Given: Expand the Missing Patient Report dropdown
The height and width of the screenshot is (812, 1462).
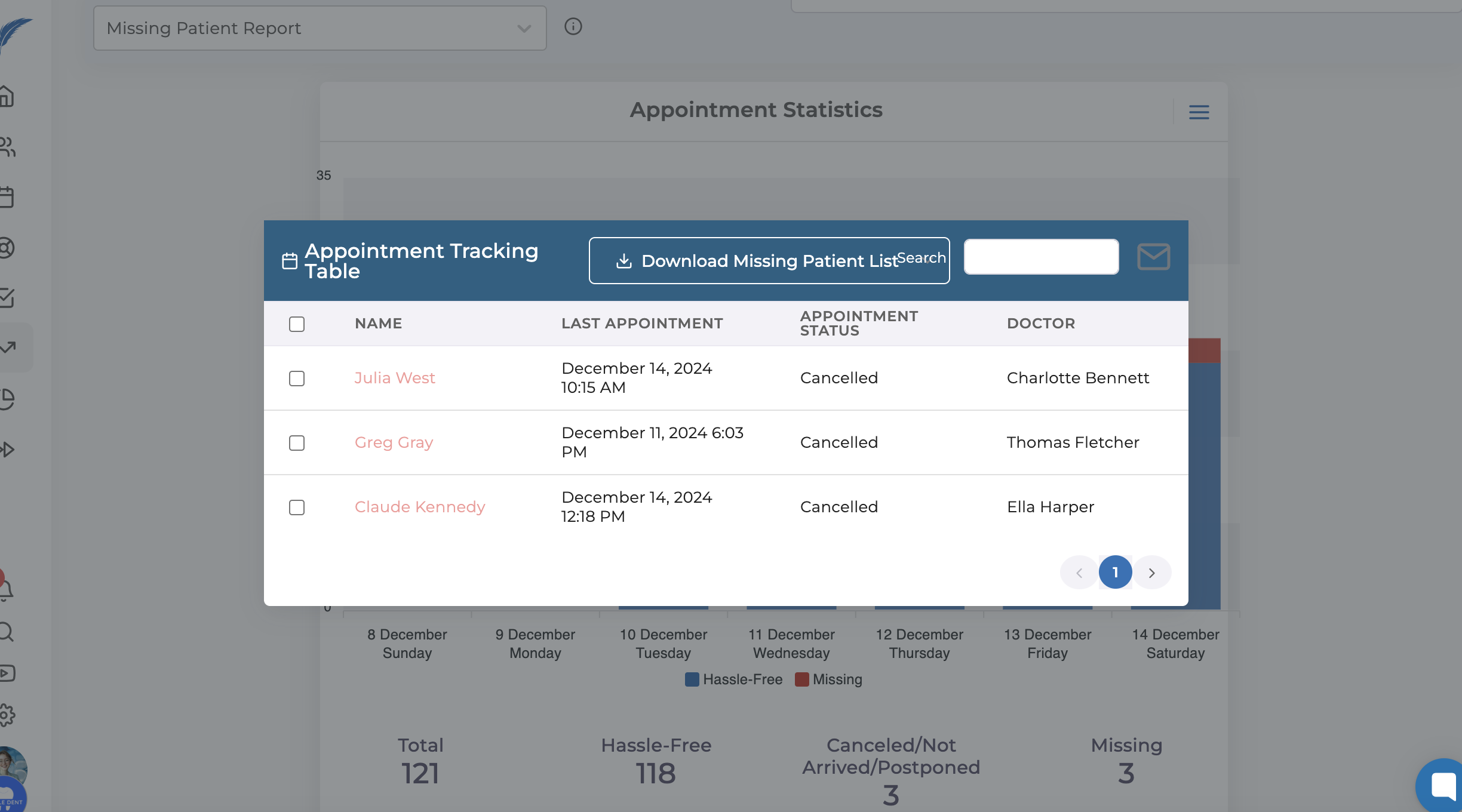Looking at the screenshot, I should 320,28.
